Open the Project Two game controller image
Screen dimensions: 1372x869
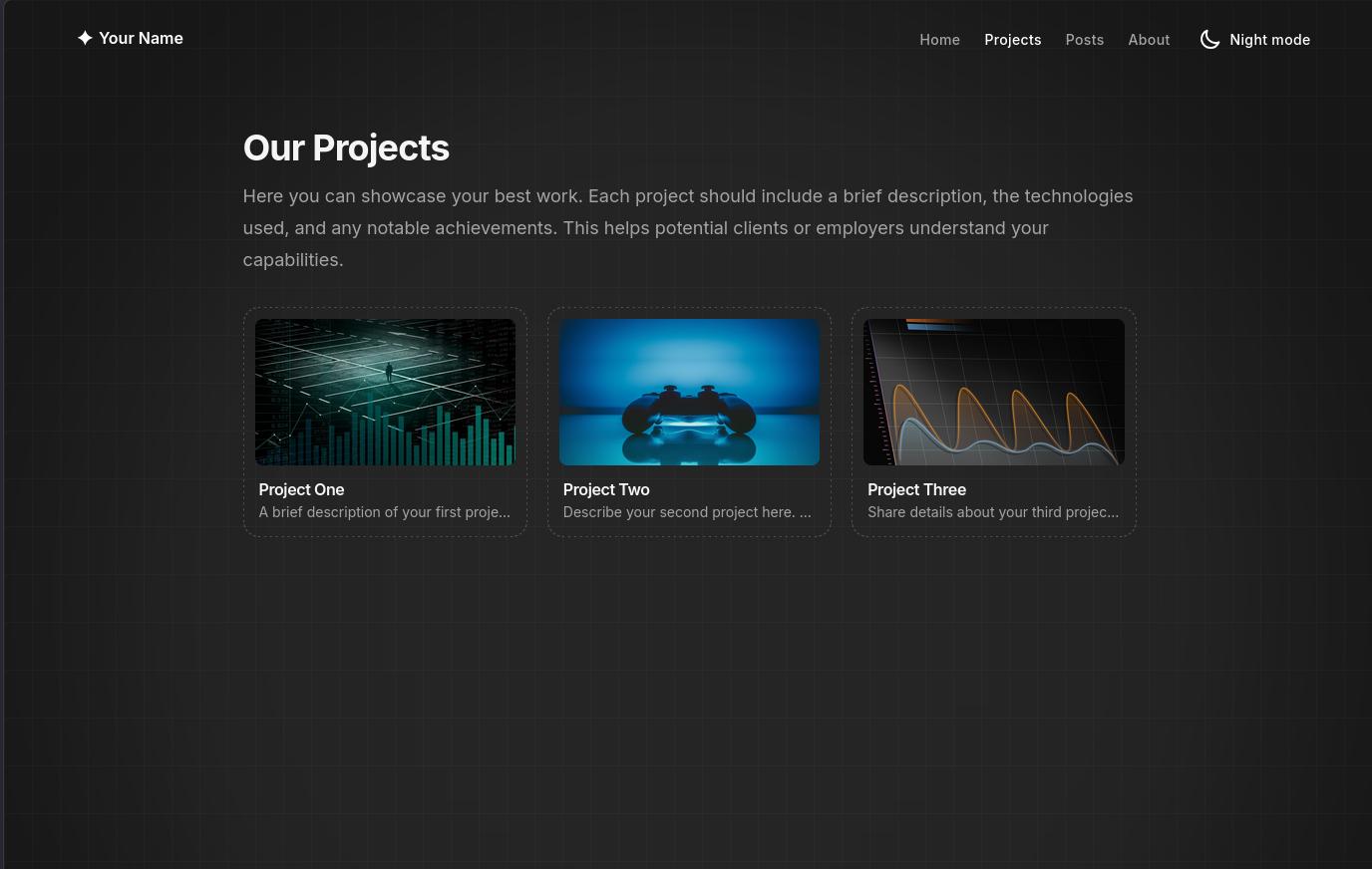click(x=689, y=392)
